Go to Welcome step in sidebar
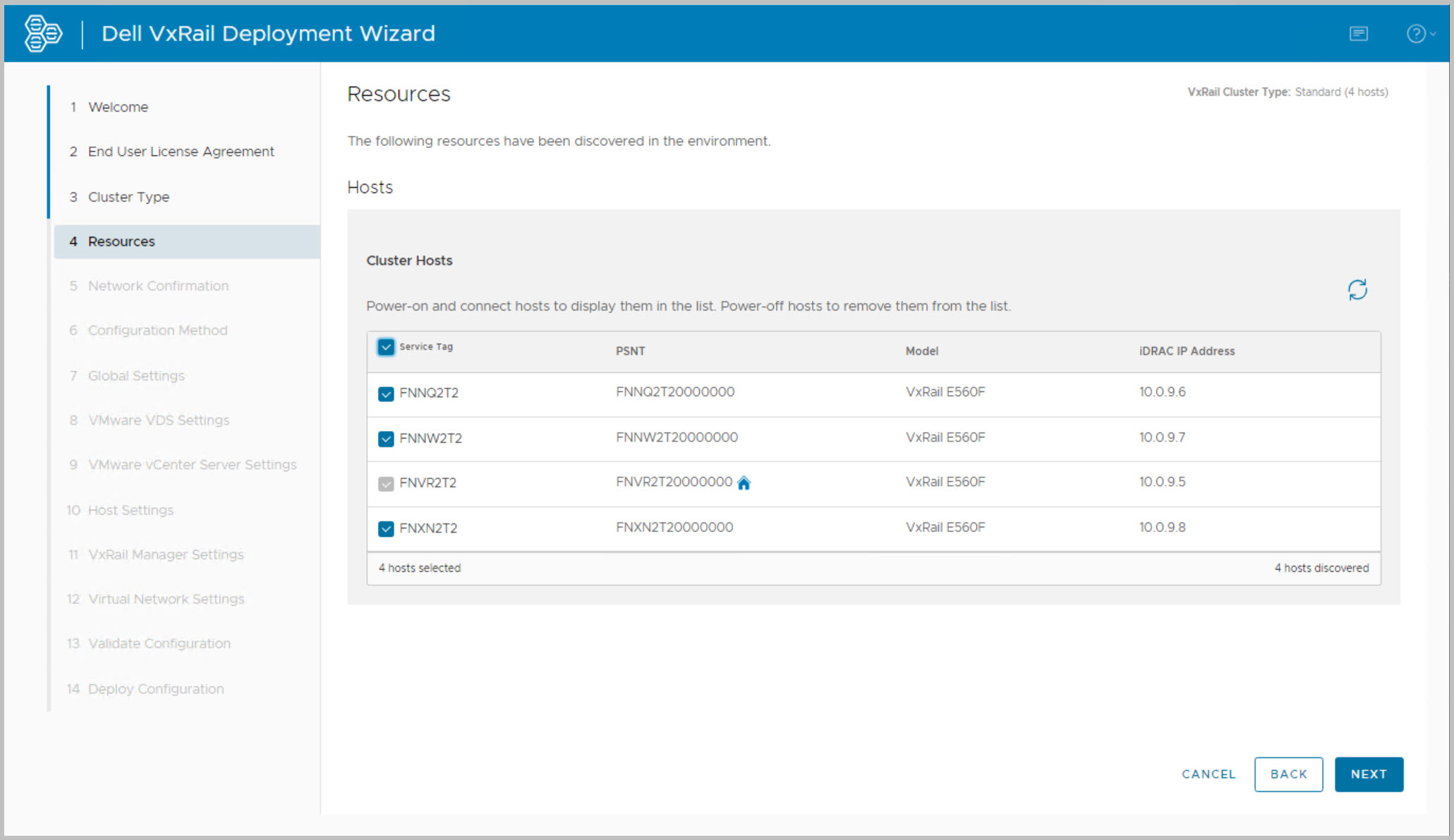Viewport: 1454px width, 840px height. (118, 107)
